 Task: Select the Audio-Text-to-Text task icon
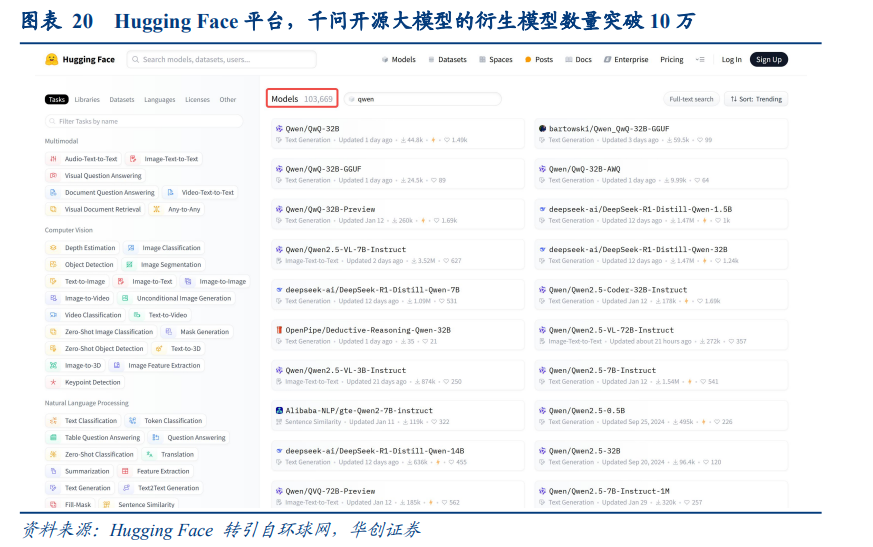tap(53, 159)
